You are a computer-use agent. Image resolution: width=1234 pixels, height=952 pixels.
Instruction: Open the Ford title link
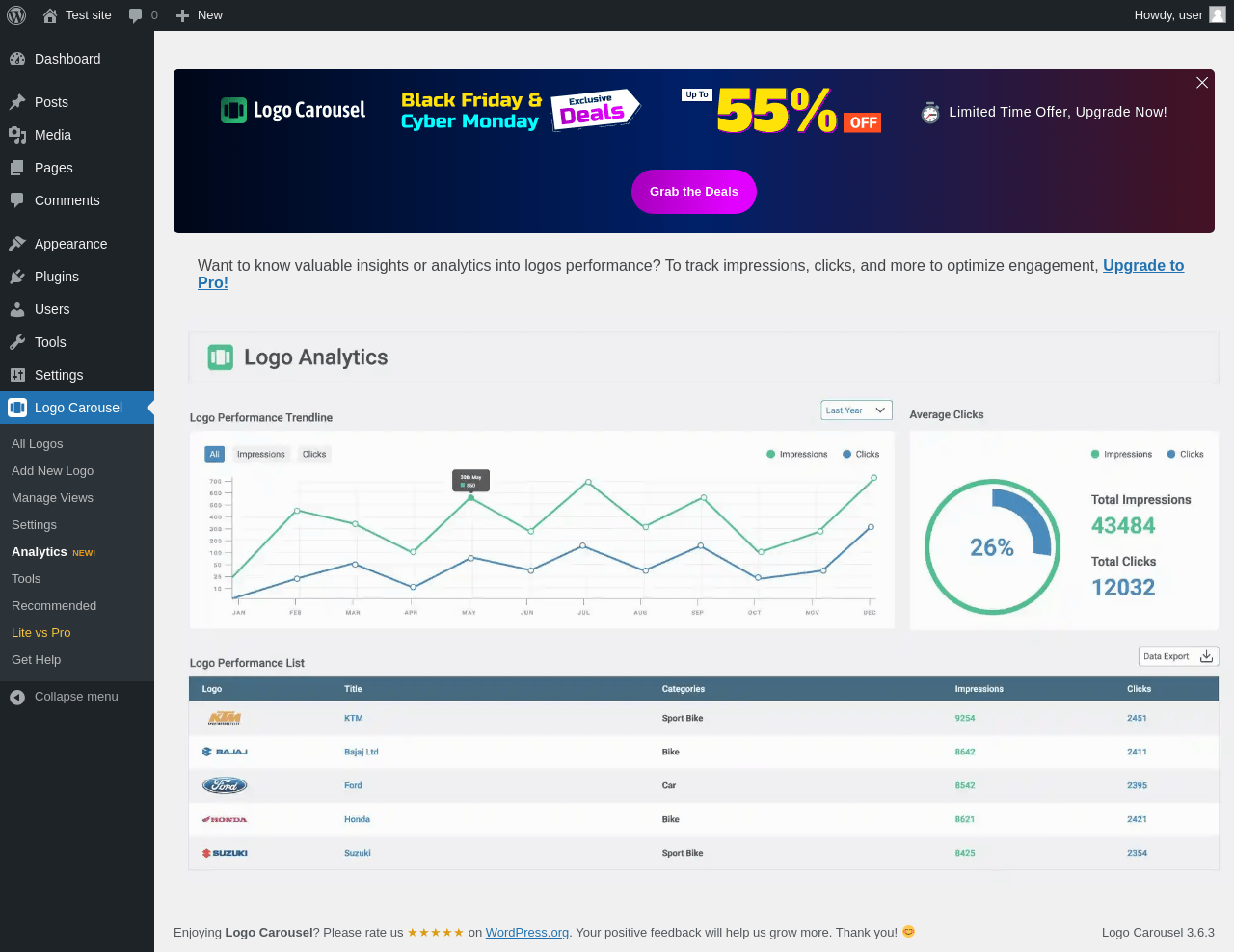coord(354,785)
